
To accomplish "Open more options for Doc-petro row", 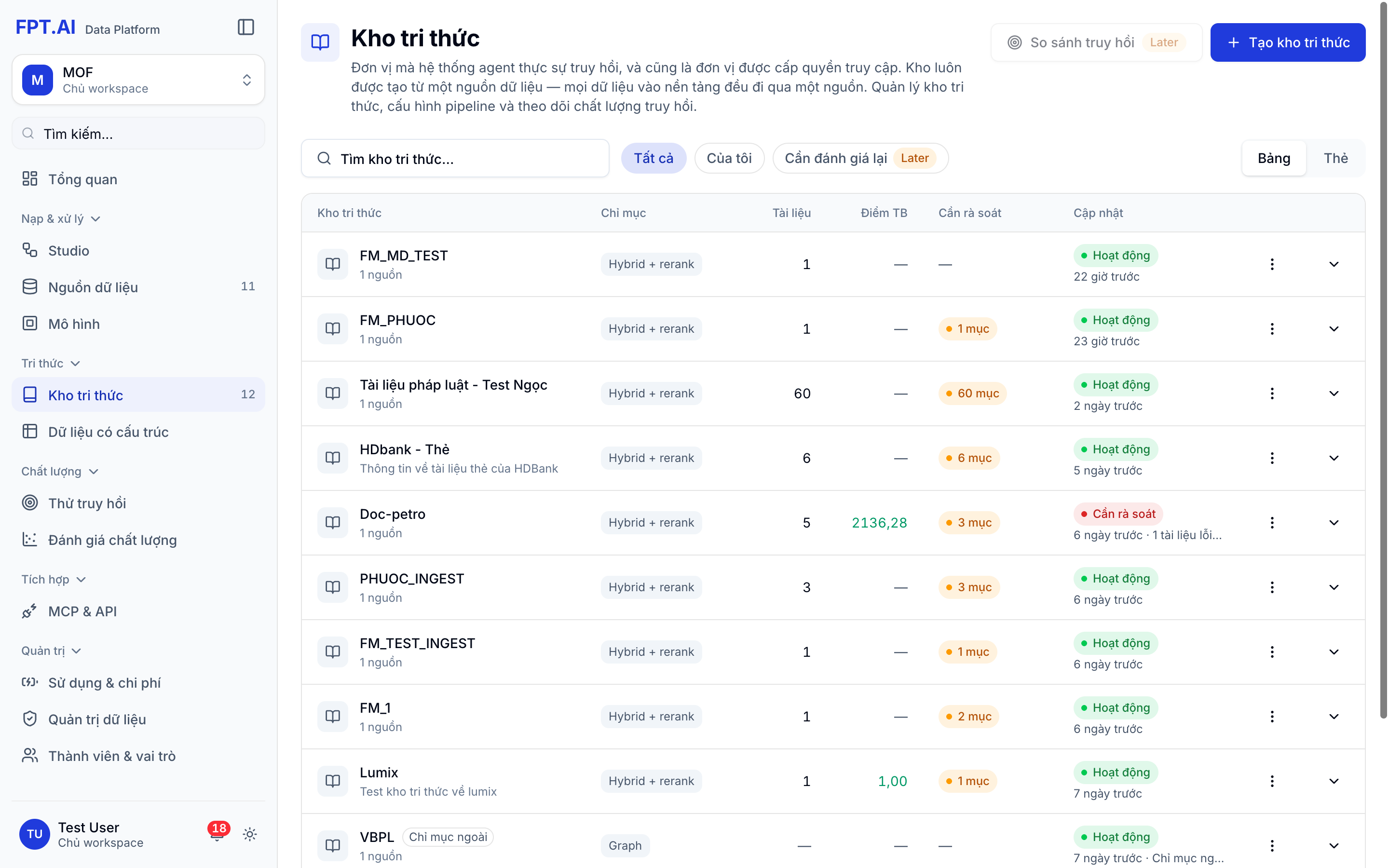I will [1272, 522].
